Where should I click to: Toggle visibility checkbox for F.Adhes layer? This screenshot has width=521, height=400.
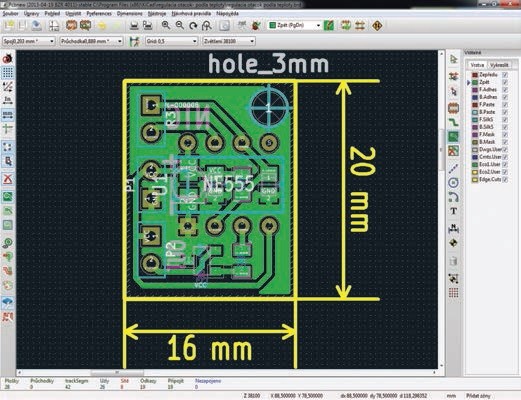pyautogui.click(x=505, y=90)
